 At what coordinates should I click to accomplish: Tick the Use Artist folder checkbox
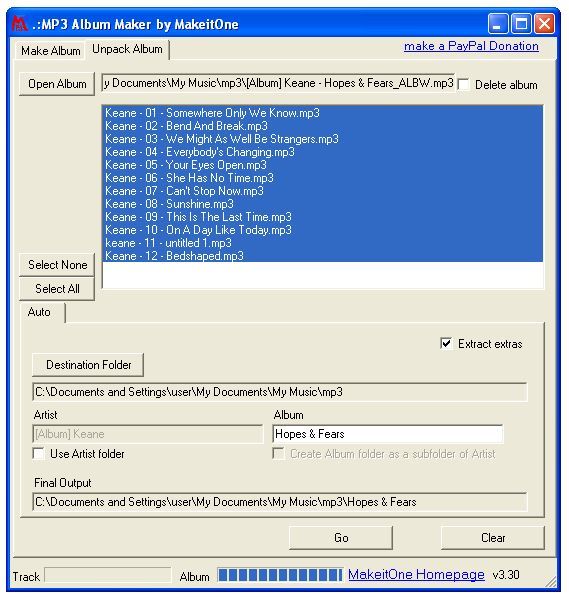[39, 453]
